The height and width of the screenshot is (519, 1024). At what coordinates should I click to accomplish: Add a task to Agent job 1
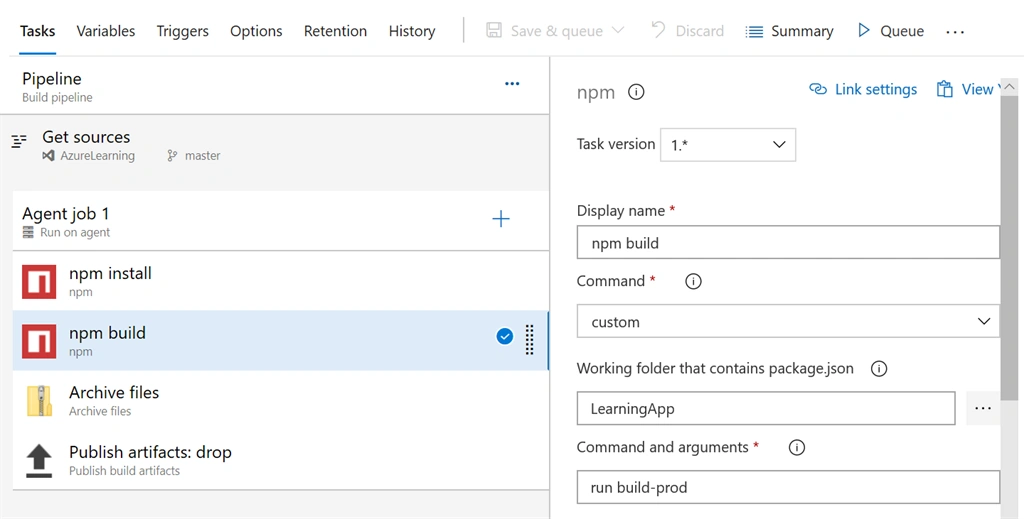pyautogui.click(x=501, y=219)
